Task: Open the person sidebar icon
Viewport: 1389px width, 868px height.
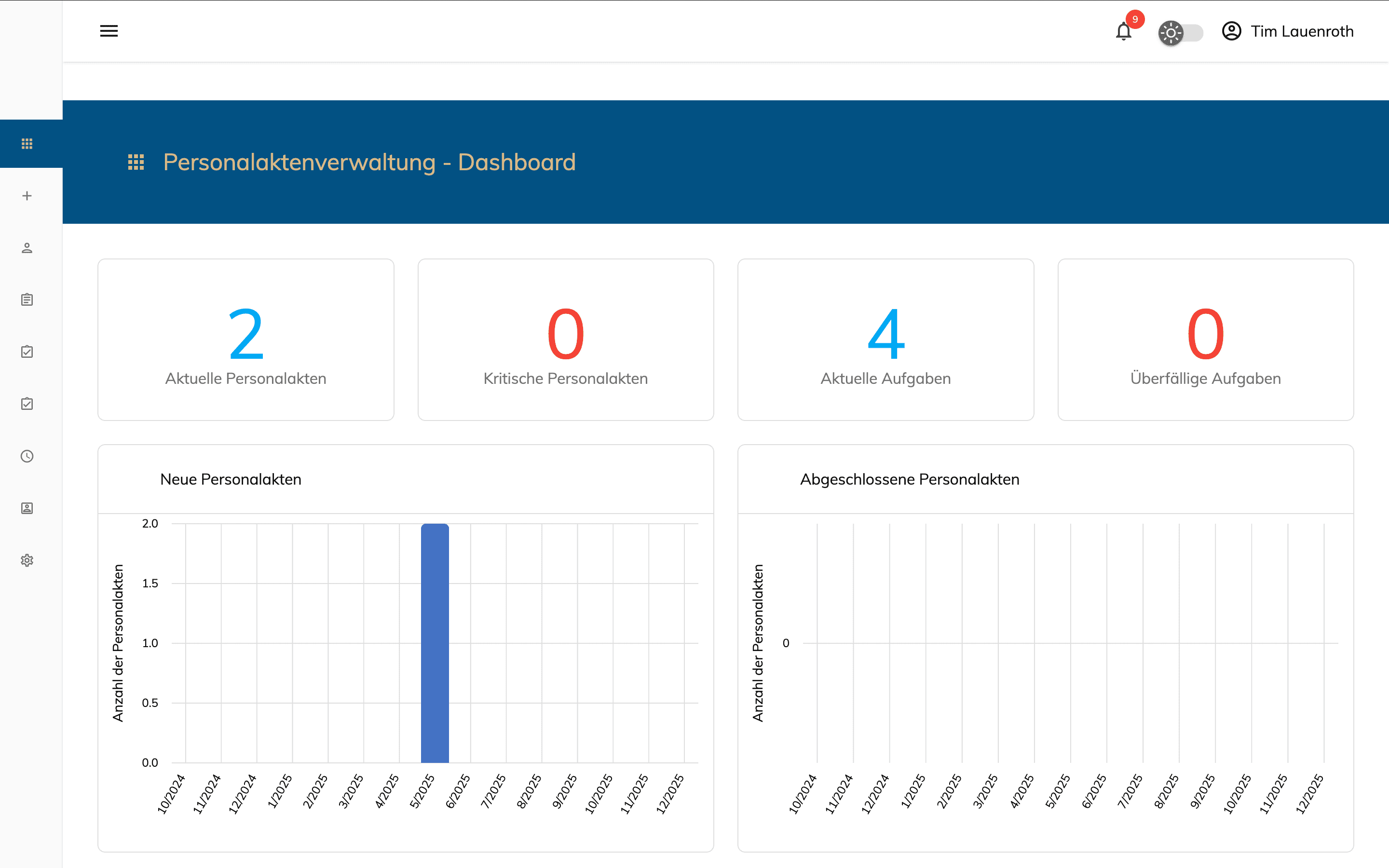Action: (x=27, y=248)
